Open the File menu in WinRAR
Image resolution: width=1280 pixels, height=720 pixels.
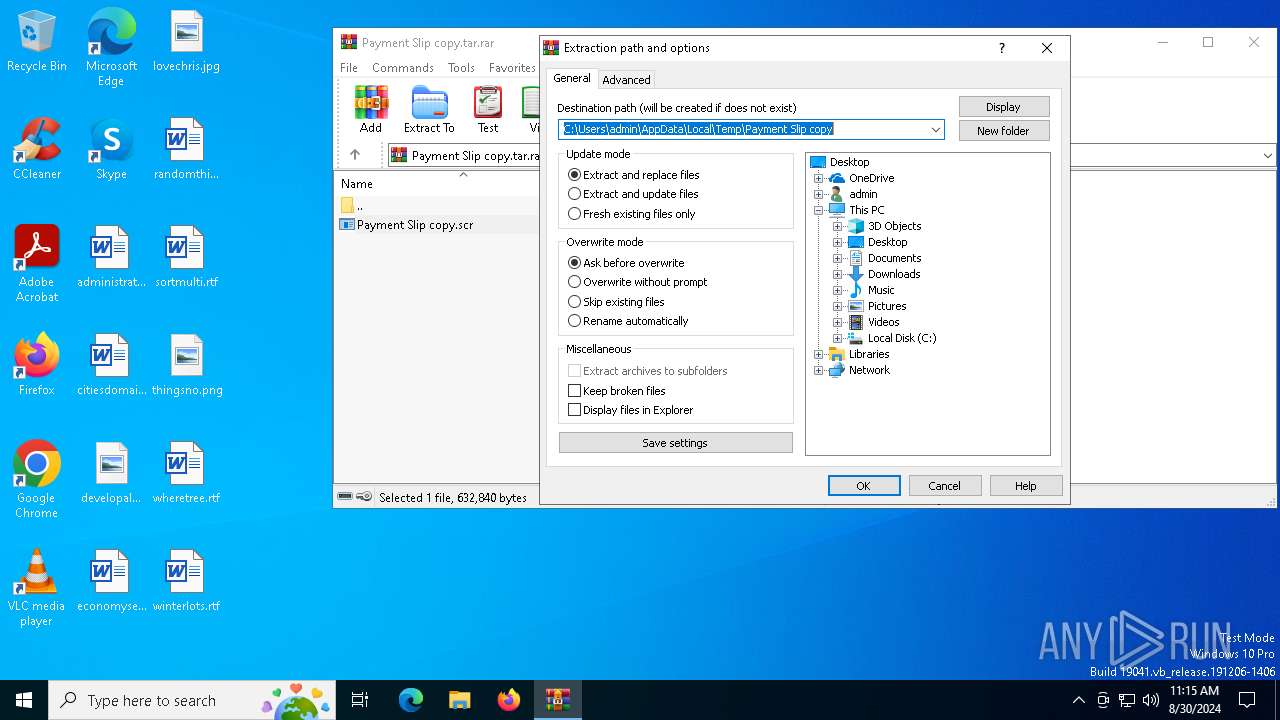coord(349,68)
